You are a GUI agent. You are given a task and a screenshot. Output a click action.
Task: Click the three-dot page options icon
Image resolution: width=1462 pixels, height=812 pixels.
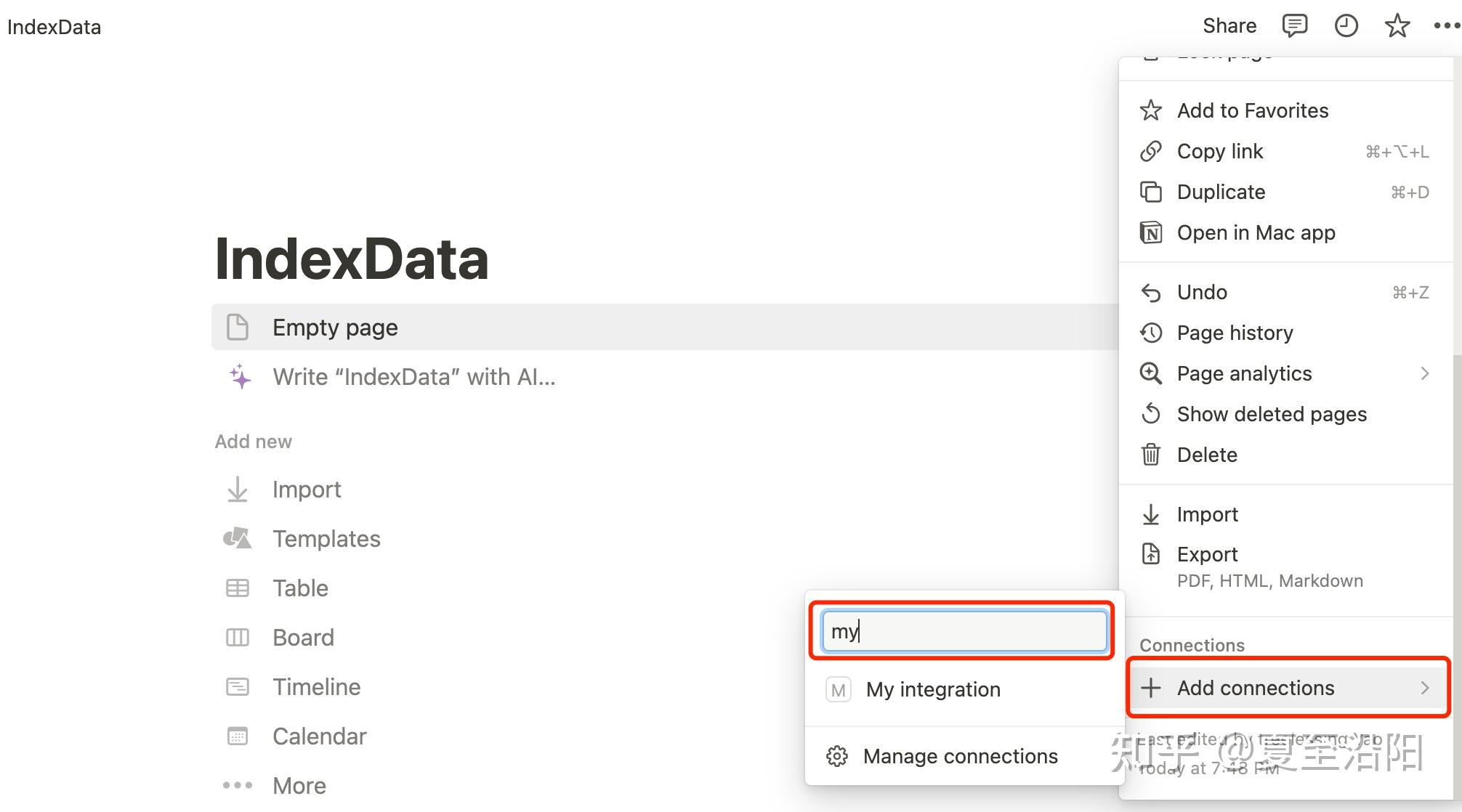(1446, 26)
